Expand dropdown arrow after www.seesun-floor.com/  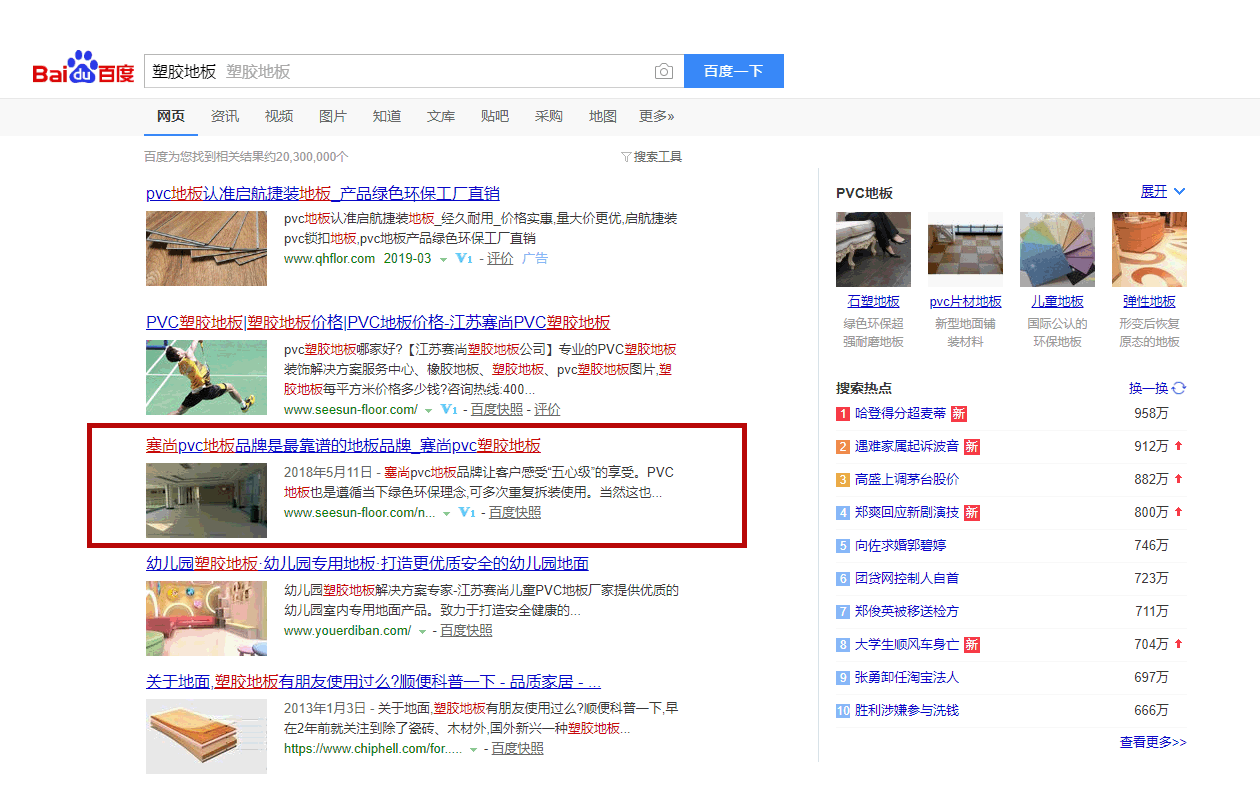point(428,411)
